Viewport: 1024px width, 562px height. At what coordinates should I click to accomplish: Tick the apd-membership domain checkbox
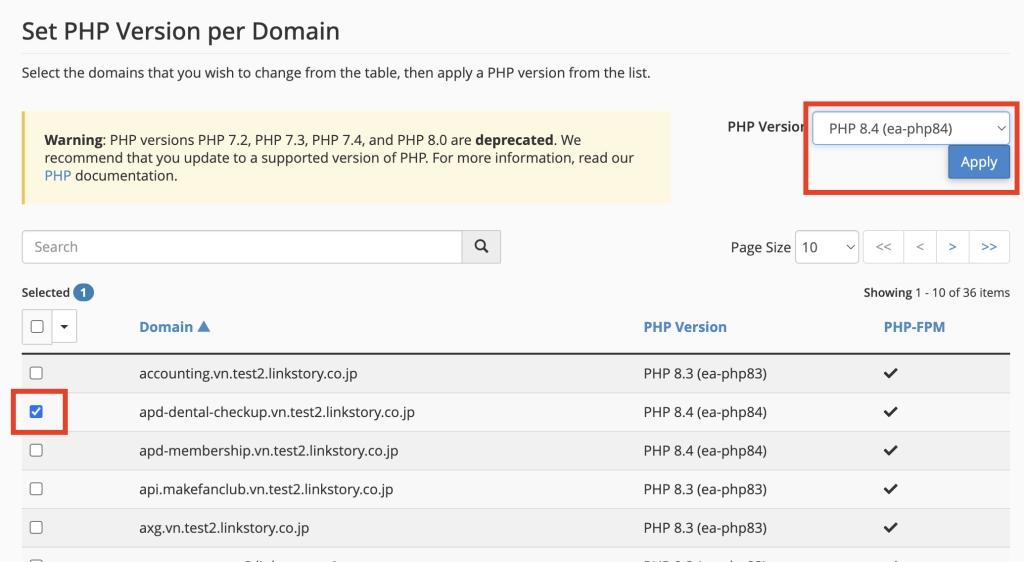37,451
